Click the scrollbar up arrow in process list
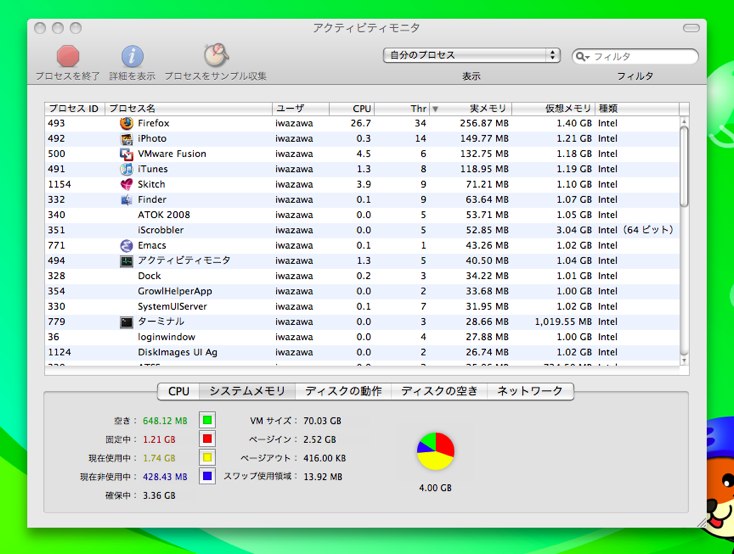 click(x=684, y=121)
